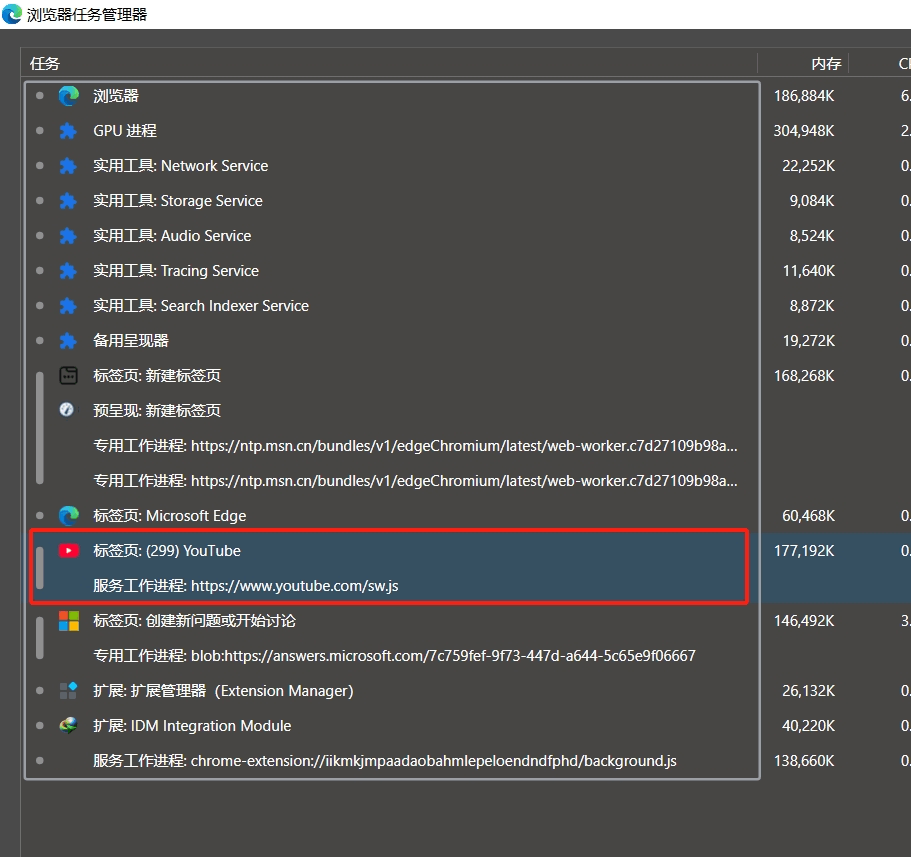Click the puzzle icon beside Network Service

click(x=68, y=166)
